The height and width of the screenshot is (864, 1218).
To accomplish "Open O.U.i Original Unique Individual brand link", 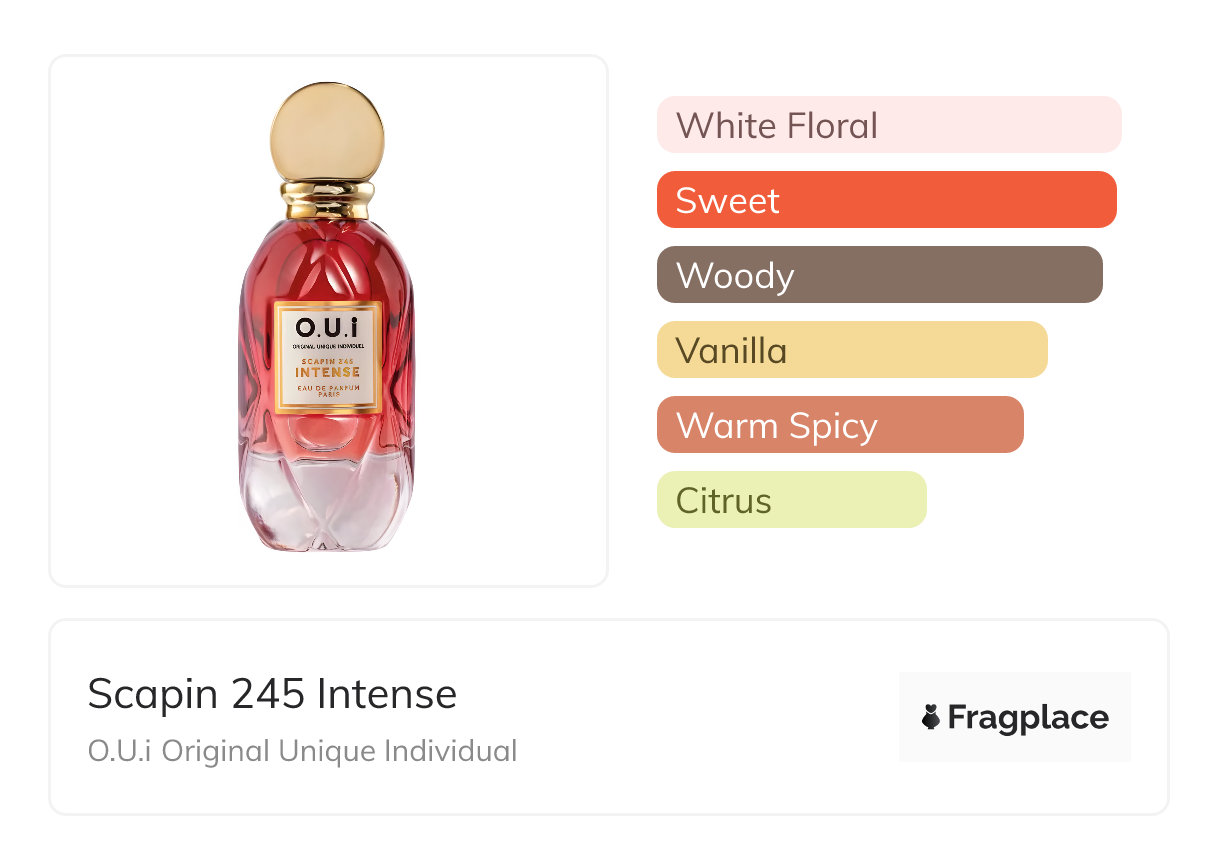I will [x=302, y=750].
